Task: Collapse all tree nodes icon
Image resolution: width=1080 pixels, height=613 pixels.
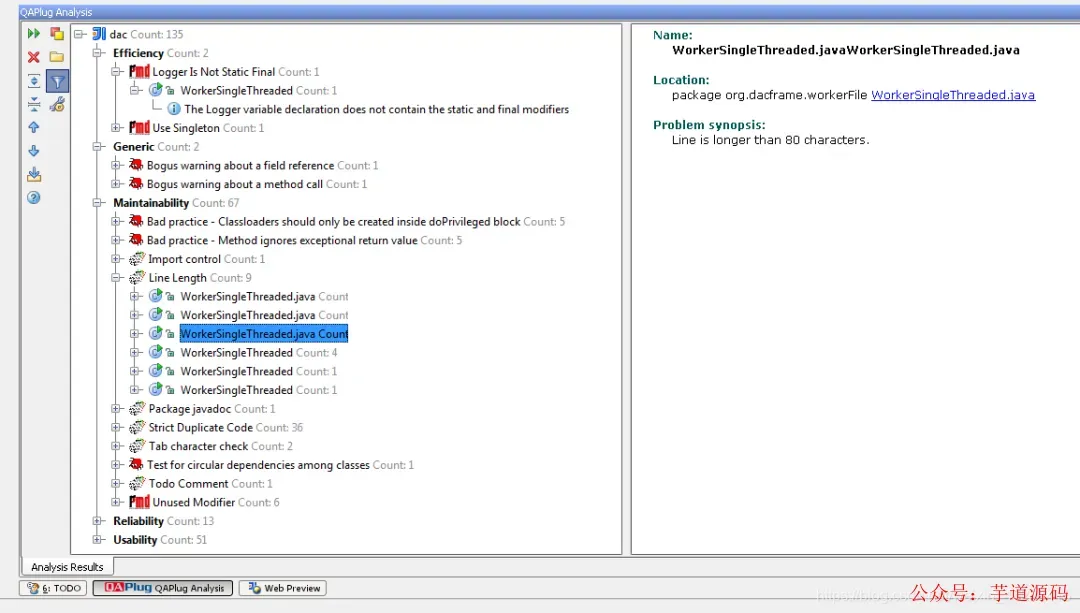Action: coord(33,105)
